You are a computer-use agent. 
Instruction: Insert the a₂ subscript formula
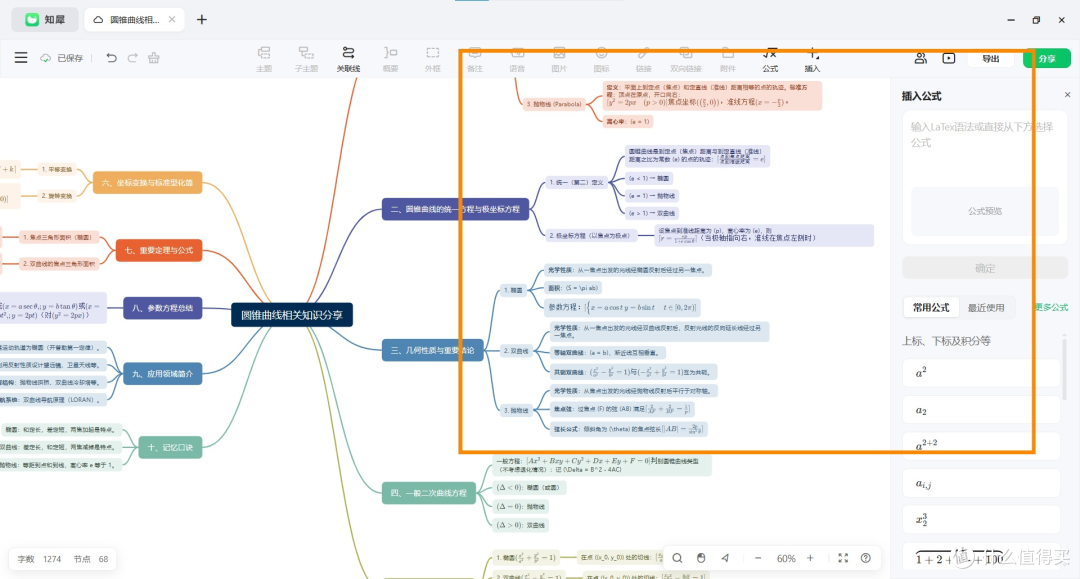pyautogui.click(x=982, y=410)
